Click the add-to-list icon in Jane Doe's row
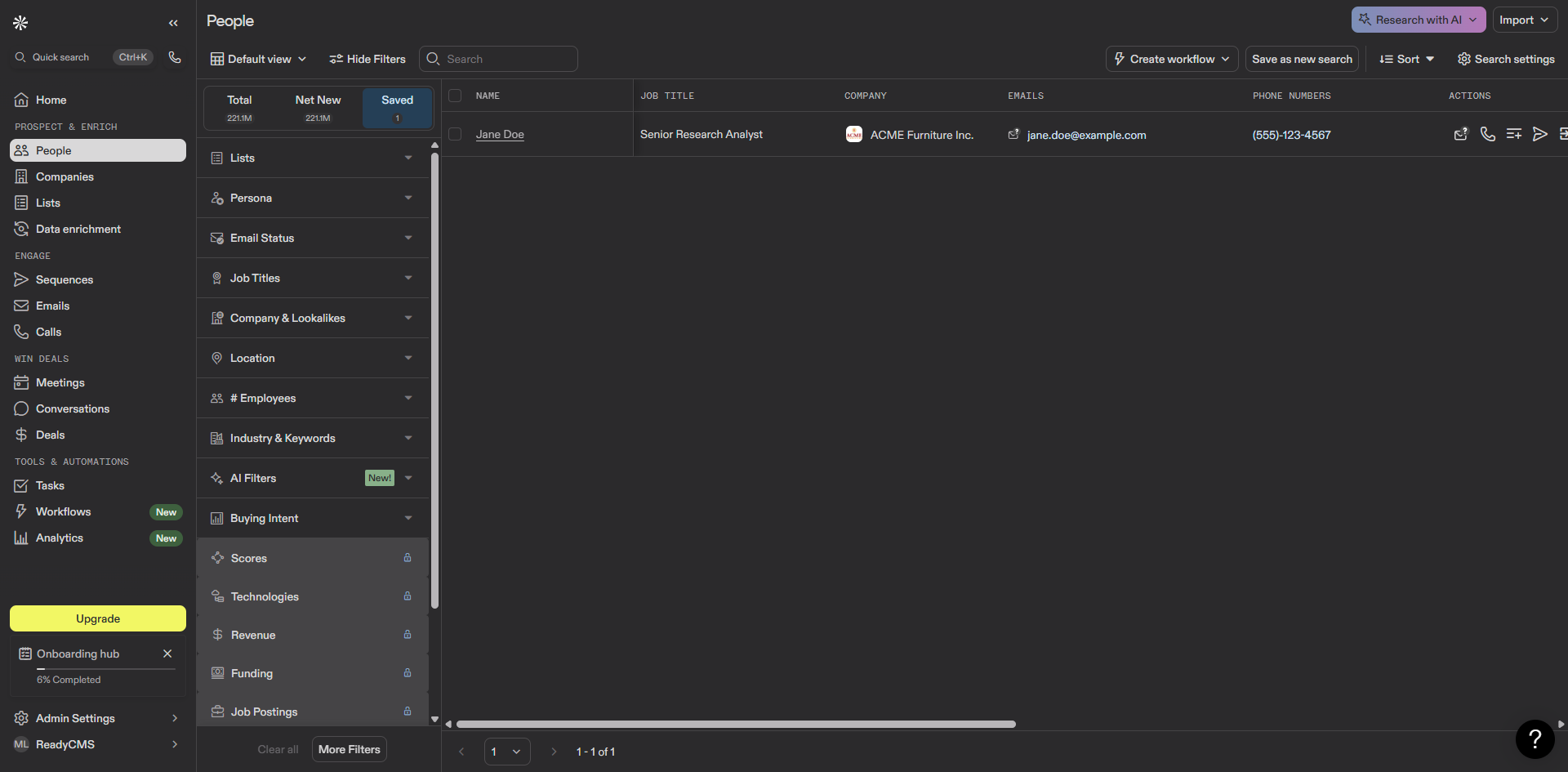This screenshot has width=1568, height=772. [1513, 134]
